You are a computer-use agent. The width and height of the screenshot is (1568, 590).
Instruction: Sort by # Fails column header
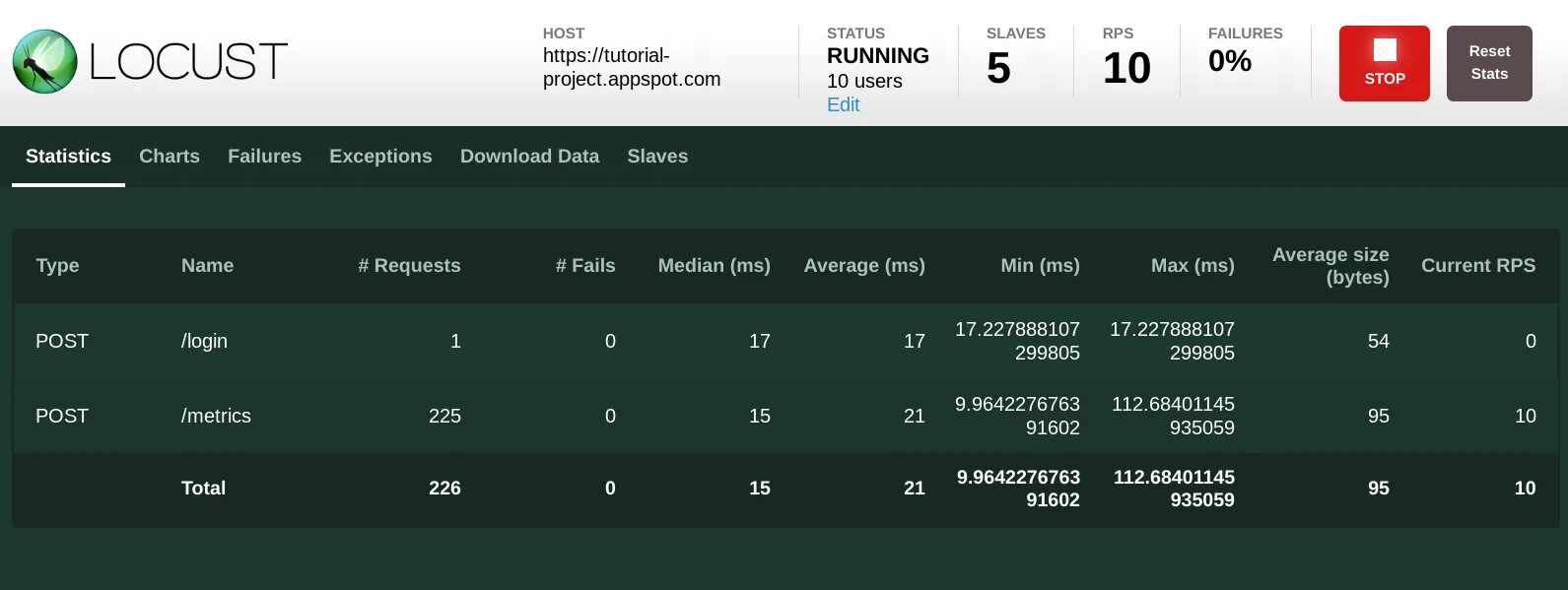pos(585,266)
